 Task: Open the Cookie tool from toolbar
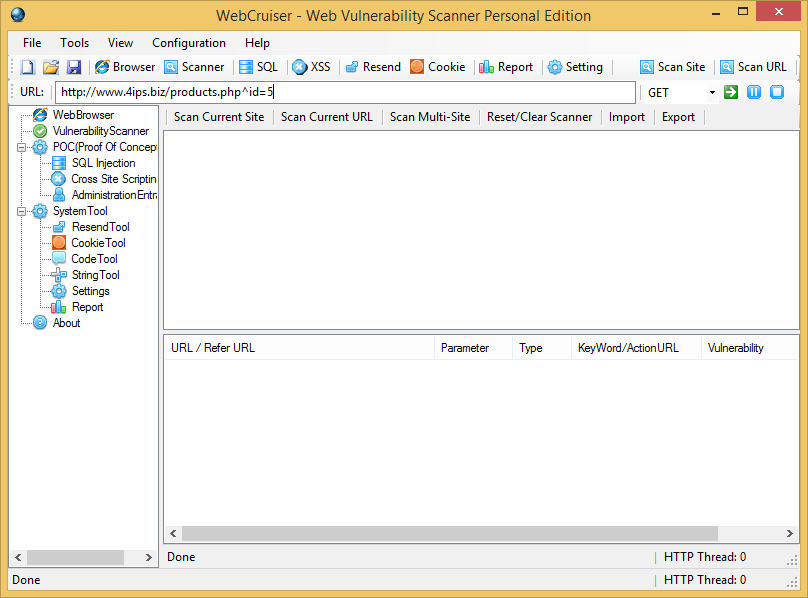click(438, 67)
